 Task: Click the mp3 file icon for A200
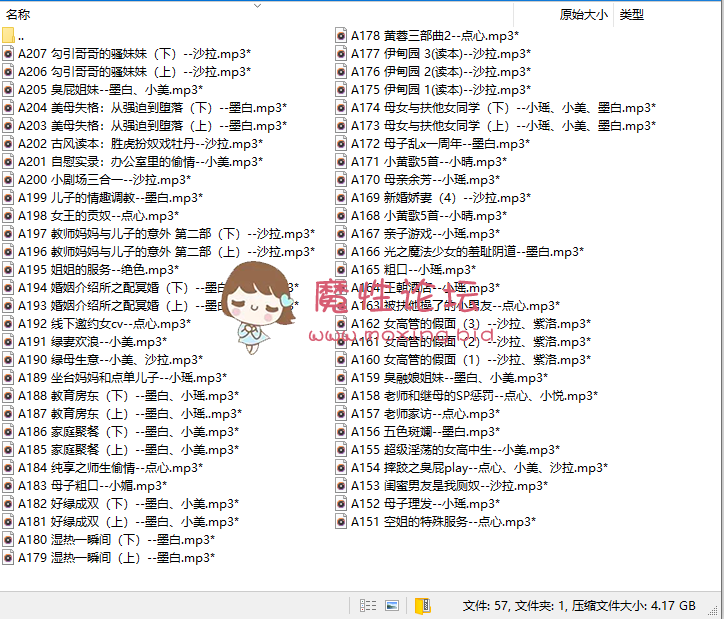[8, 180]
